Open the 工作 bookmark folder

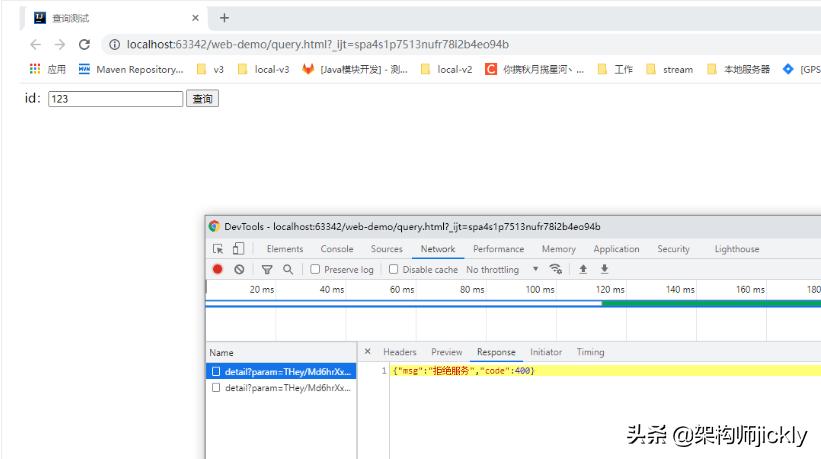(615, 69)
